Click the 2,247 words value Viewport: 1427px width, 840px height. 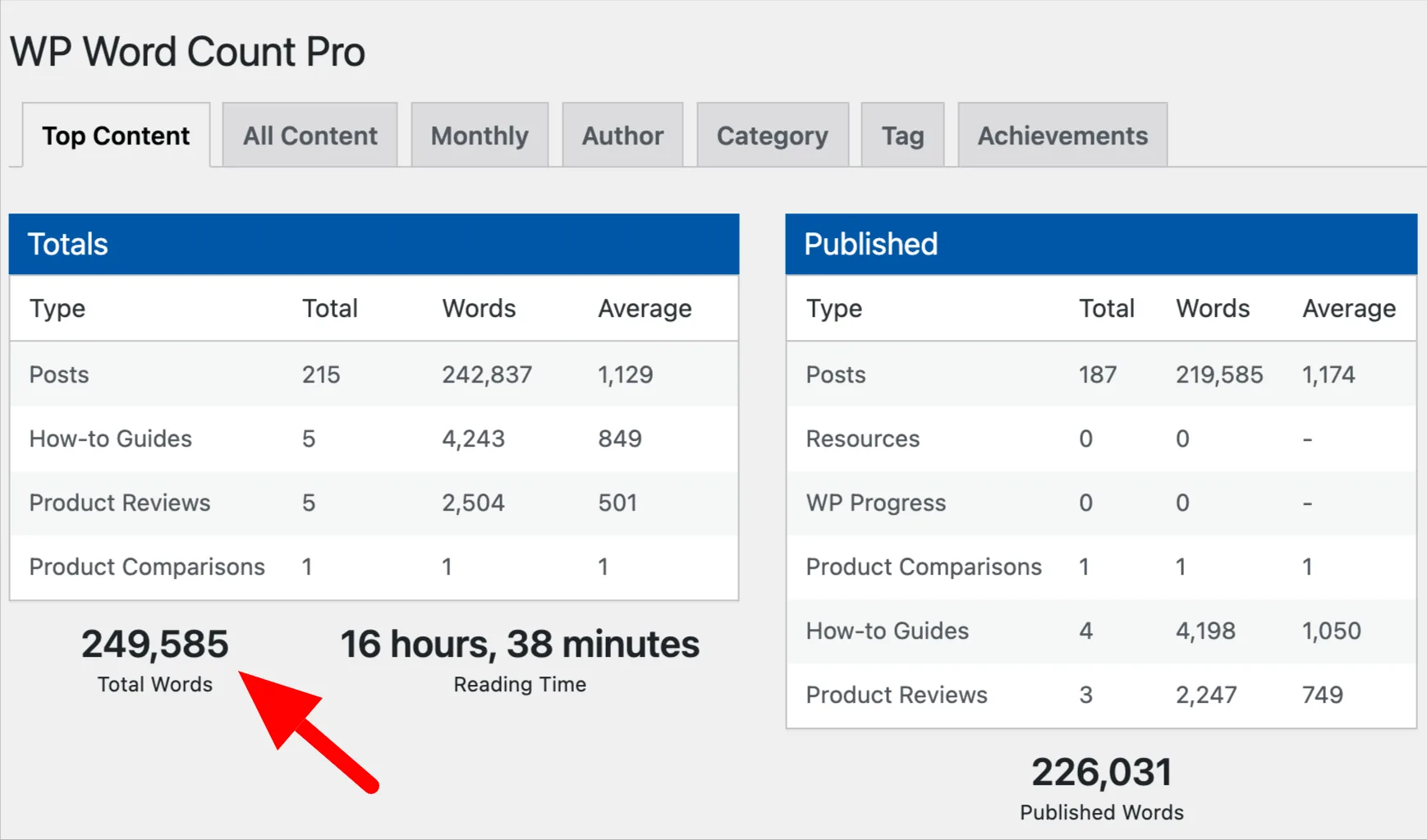1205,695
